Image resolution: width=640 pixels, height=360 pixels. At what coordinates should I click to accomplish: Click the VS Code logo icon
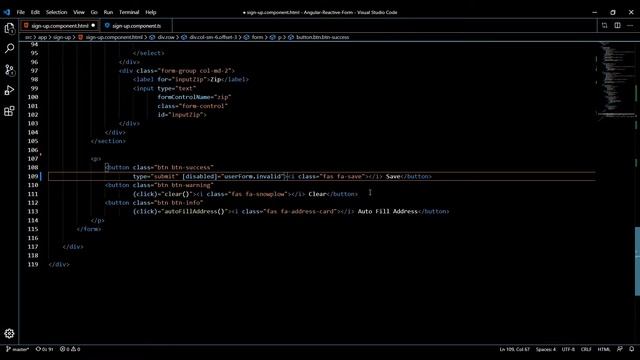pyautogui.click(x=7, y=12)
